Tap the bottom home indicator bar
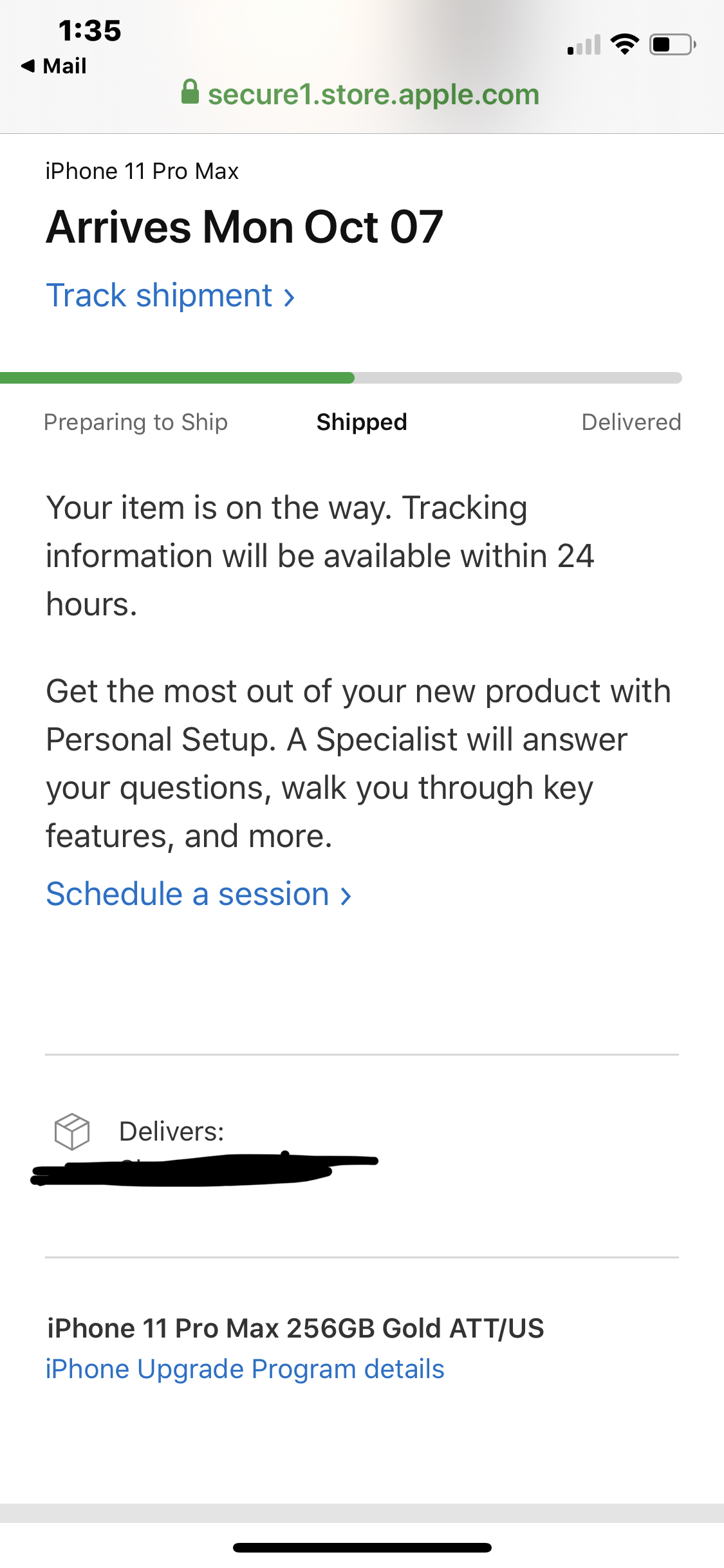 pos(362,1547)
